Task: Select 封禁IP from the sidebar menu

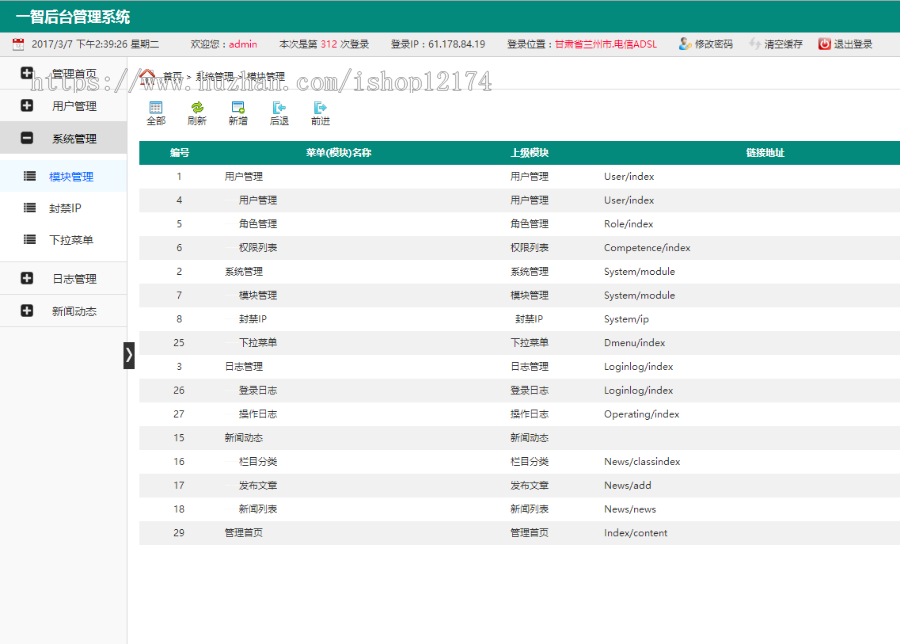Action: pos(64,207)
